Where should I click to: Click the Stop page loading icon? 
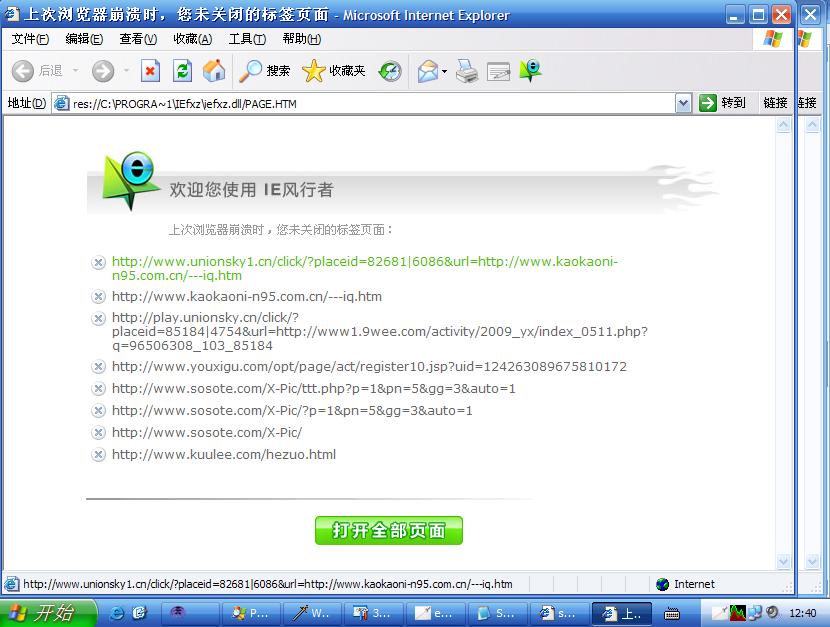[x=150, y=71]
